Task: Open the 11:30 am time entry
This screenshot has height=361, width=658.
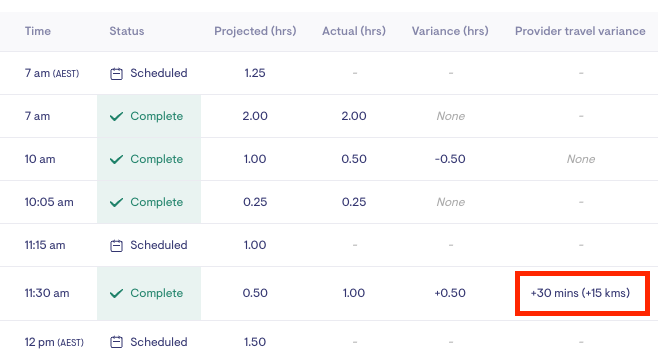Action: [47, 293]
